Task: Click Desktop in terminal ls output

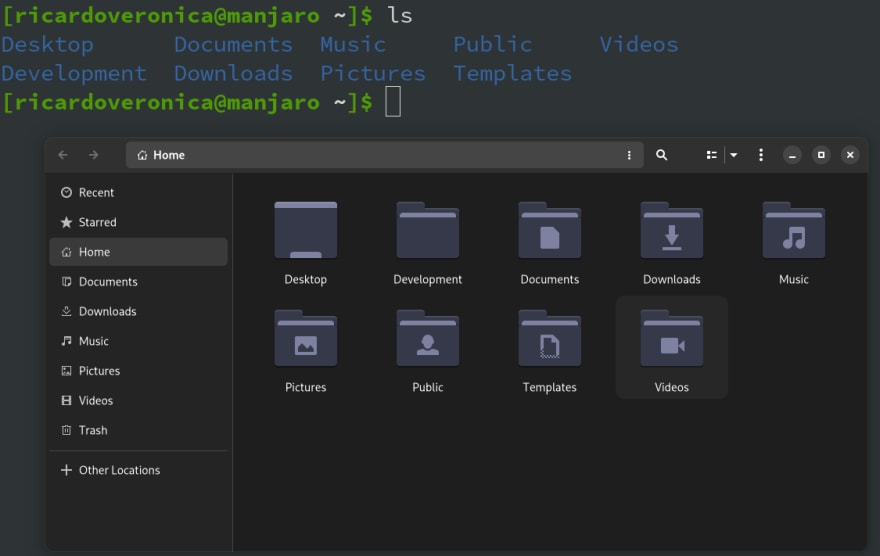Action: coord(47,45)
